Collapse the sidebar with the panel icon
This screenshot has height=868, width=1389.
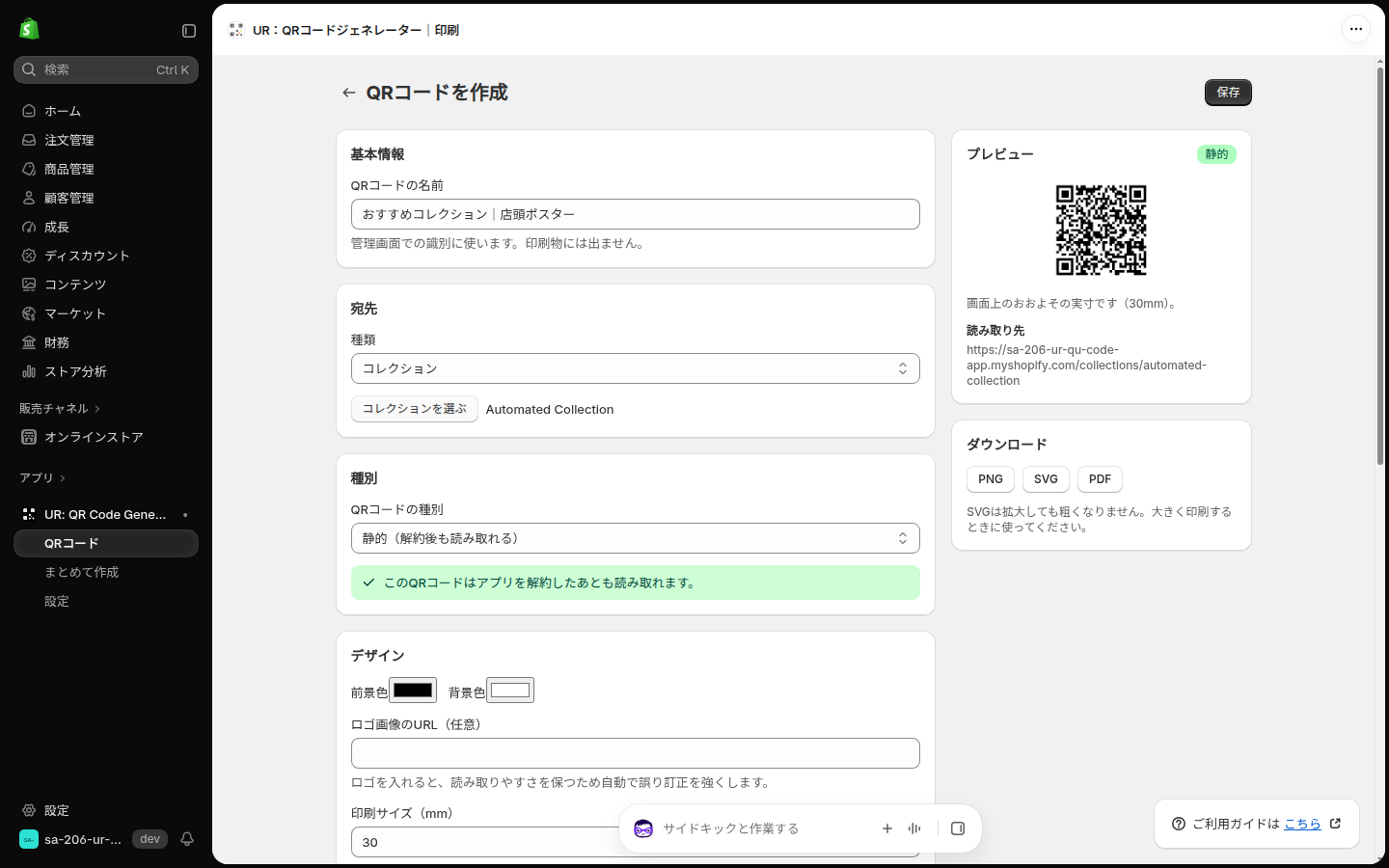[x=189, y=31]
